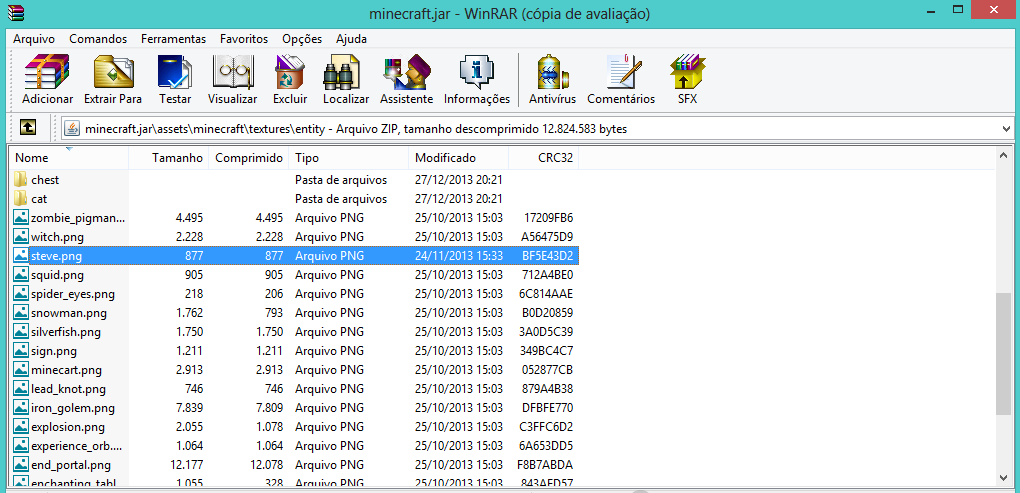Run the Antivírus scan tool
This screenshot has height=493, width=1020.
click(x=552, y=79)
